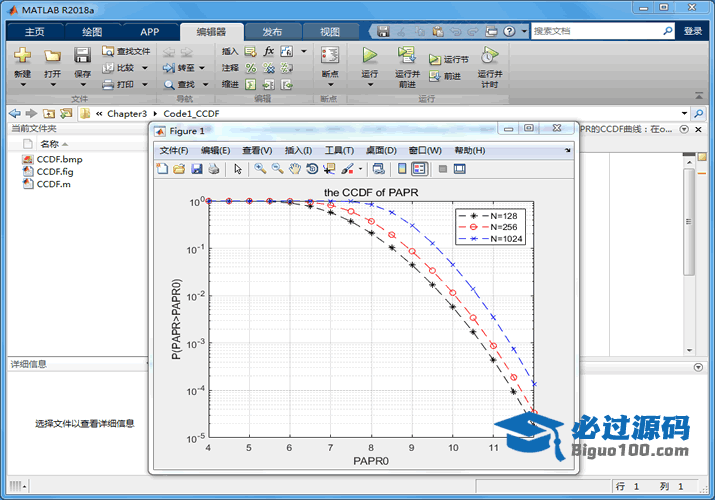Select the Data Cursor tool

pos(329,169)
